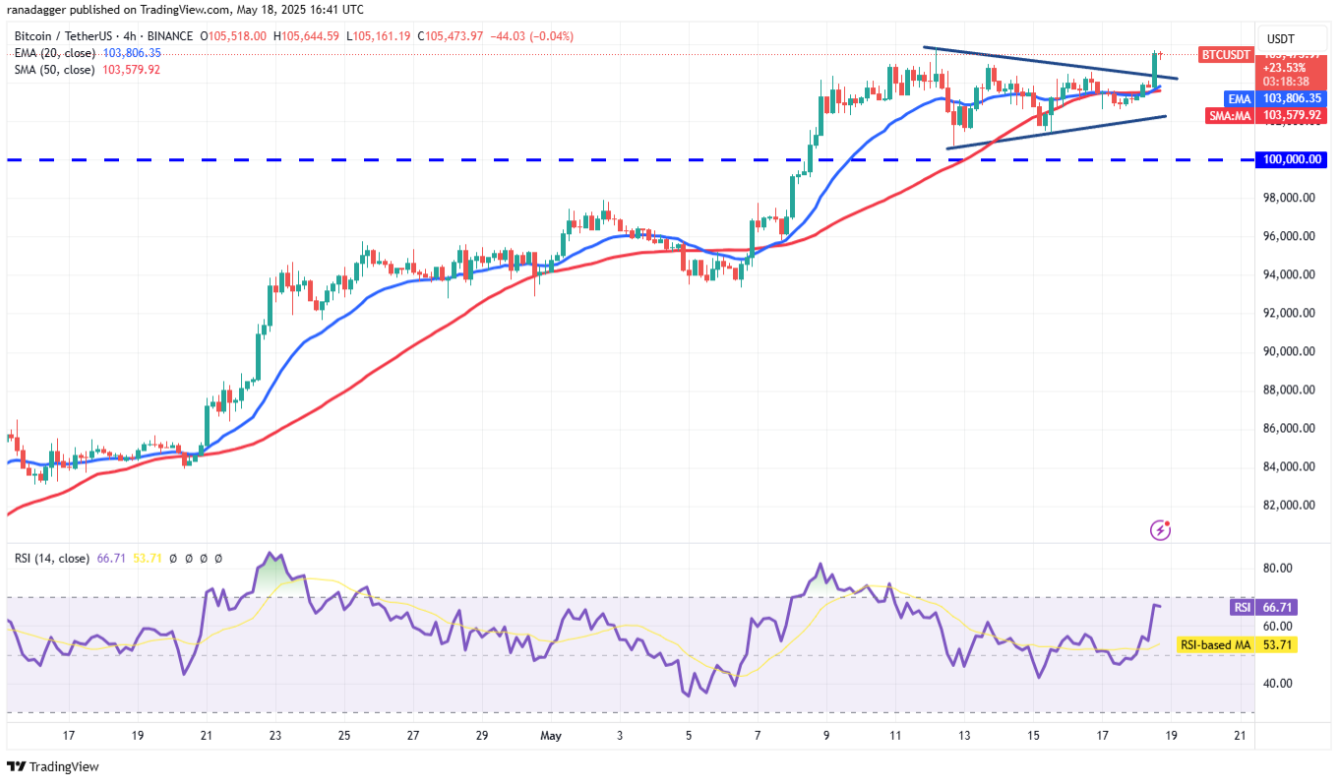
Task: Open the BINANCE exchange entry in the legend
Action: pyautogui.click(x=171, y=35)
